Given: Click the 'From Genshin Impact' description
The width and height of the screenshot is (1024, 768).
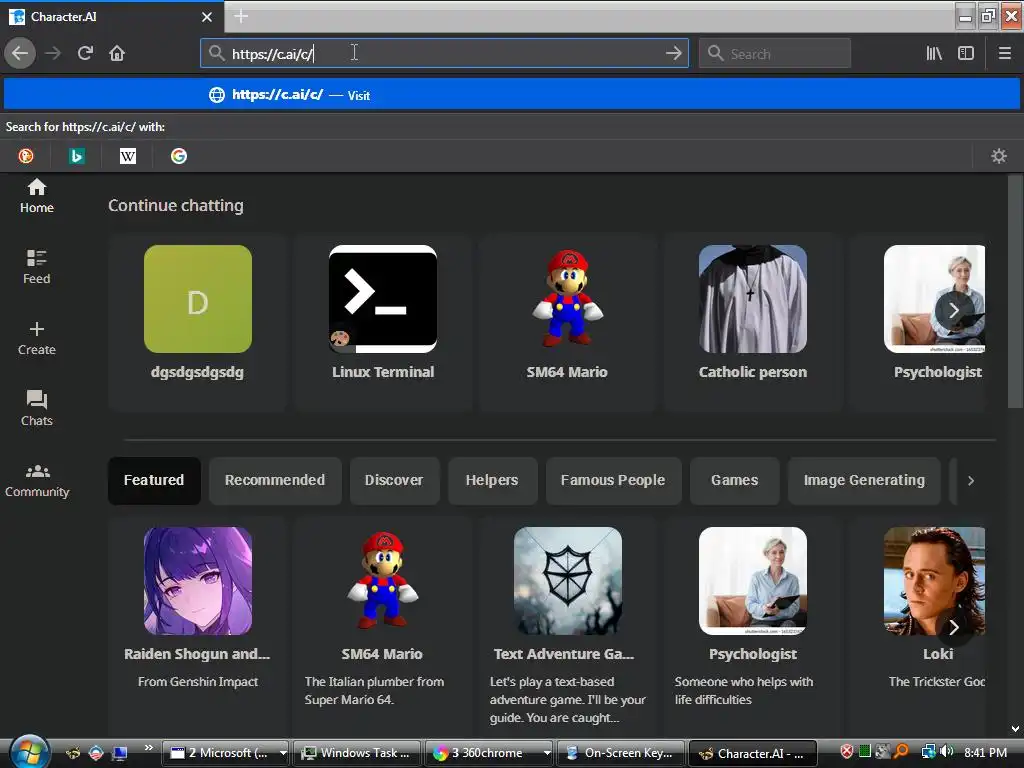Looking at the screenshot, I should coord(198,681).
